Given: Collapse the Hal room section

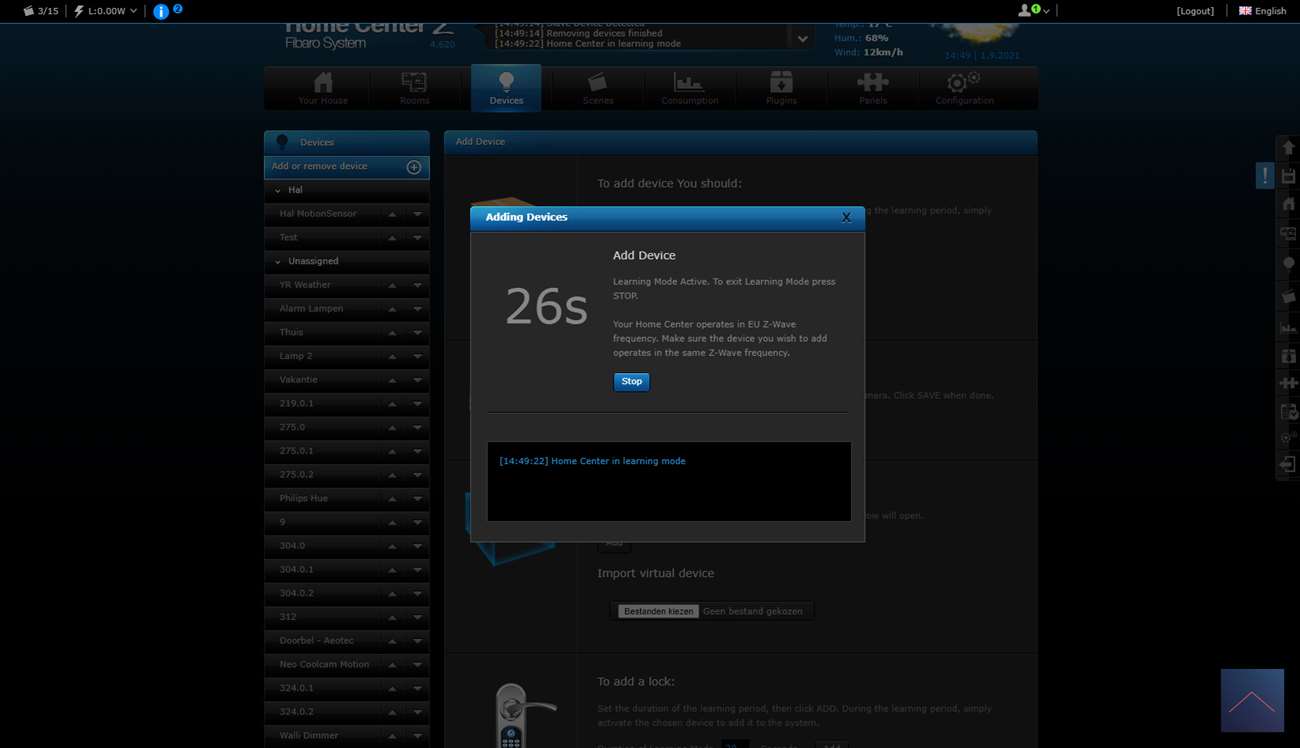Looking at the screenshot, I should coord(278,190).
